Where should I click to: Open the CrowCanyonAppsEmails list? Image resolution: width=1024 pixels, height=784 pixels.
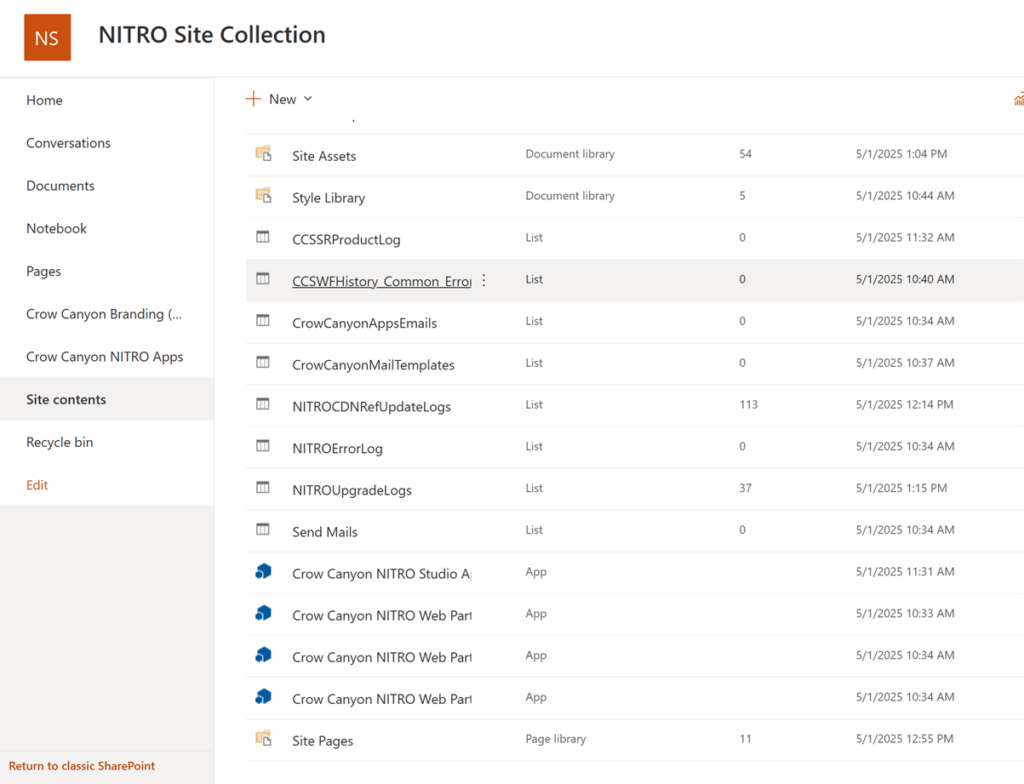click(364, 323)
